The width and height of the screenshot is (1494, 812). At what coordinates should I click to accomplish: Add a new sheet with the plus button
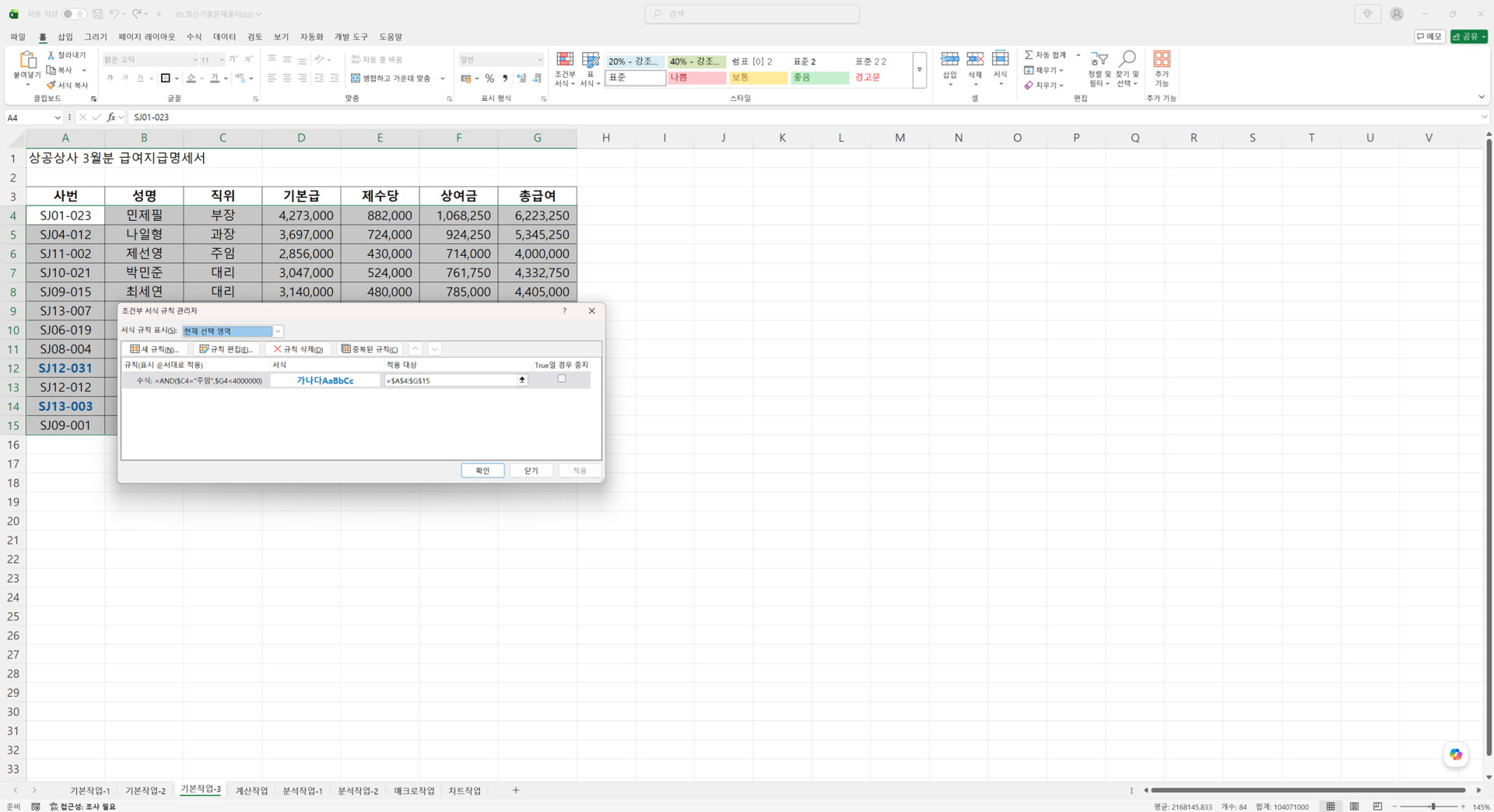tap(516, 790)
